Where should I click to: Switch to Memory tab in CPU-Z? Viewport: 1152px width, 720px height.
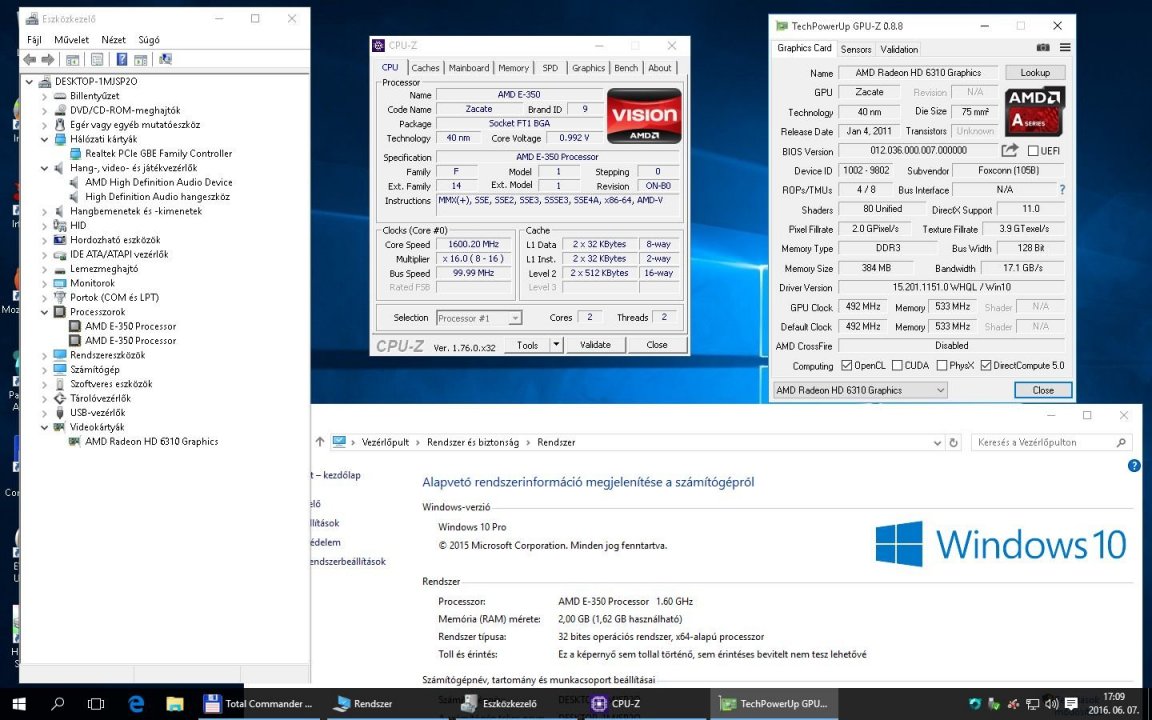[514, 68]
